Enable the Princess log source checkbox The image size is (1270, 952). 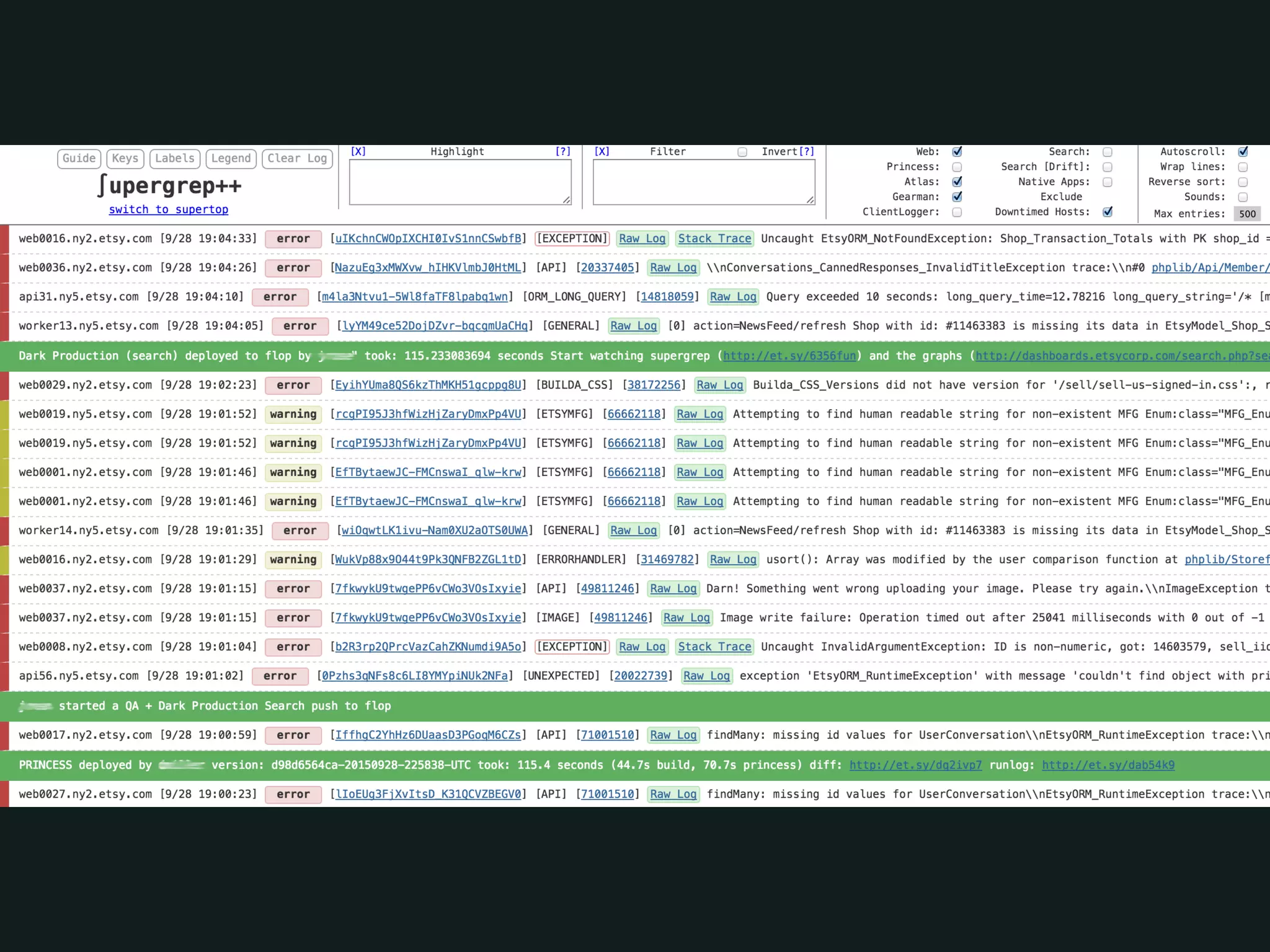coord(957,167)
